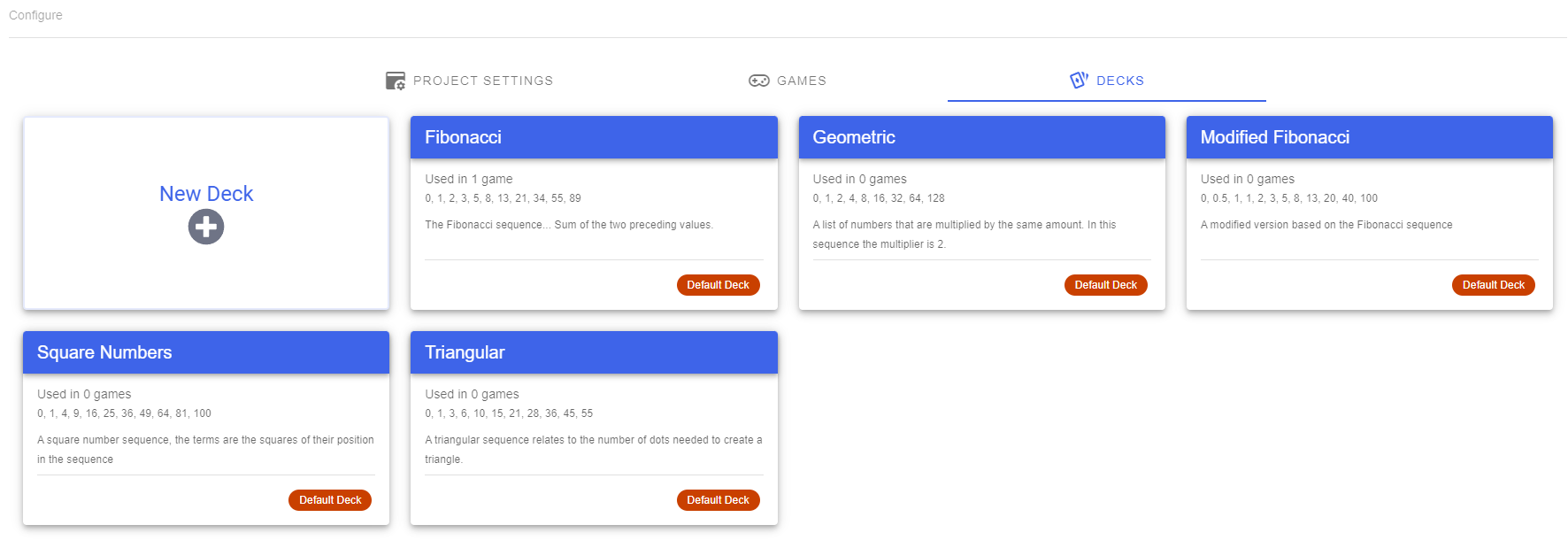
Task: Click the New Deck link text
Action: tap(206, 194)
